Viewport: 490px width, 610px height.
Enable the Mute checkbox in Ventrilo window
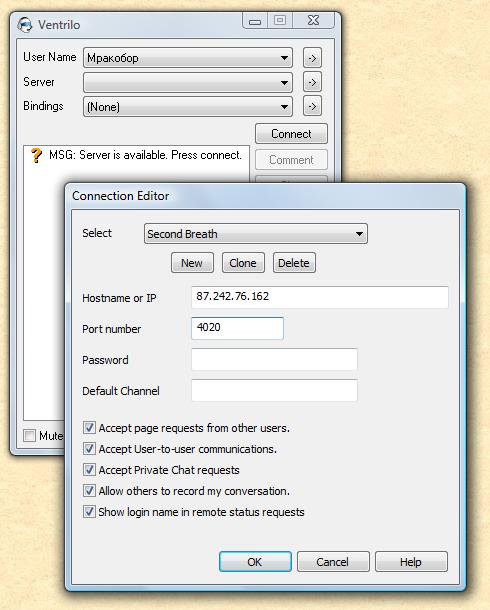click(29, 435)
